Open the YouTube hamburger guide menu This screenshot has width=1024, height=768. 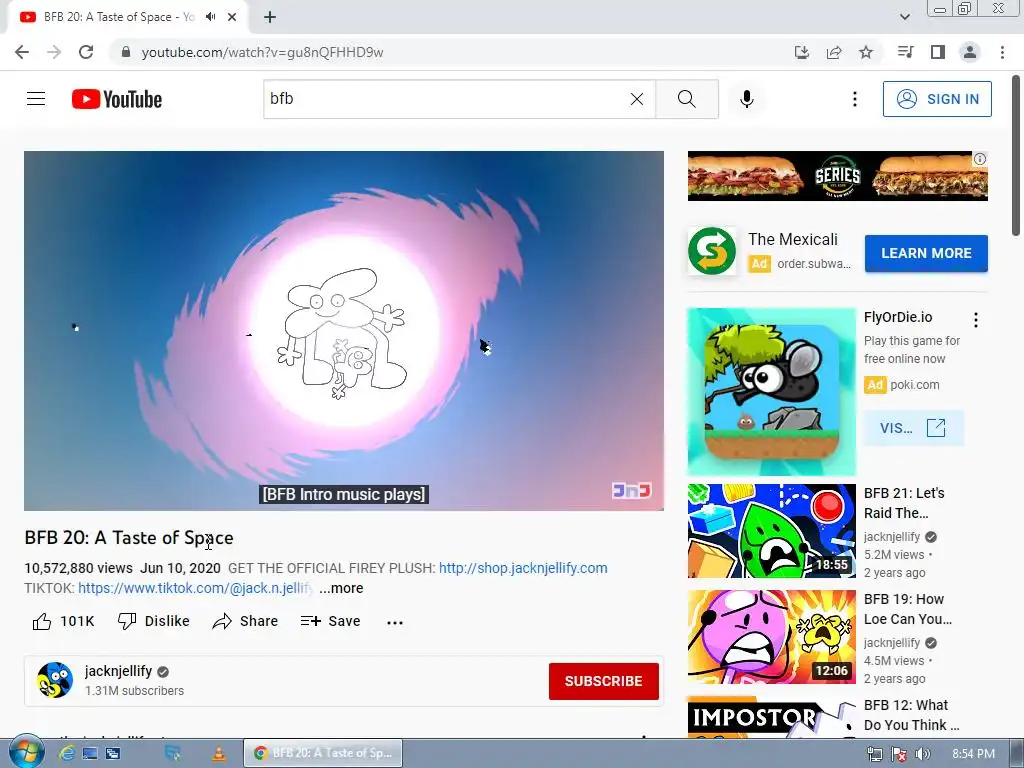pos(36,99)
